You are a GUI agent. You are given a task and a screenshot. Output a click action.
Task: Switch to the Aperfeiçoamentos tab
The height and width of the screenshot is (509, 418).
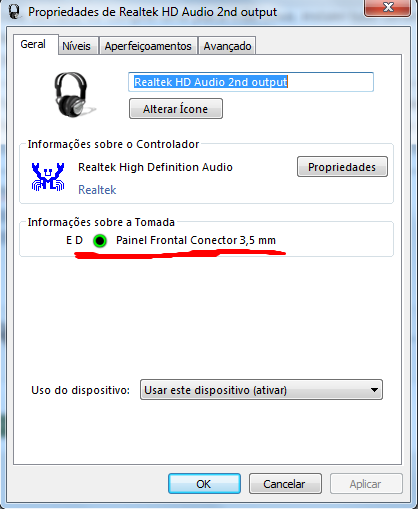148,46
